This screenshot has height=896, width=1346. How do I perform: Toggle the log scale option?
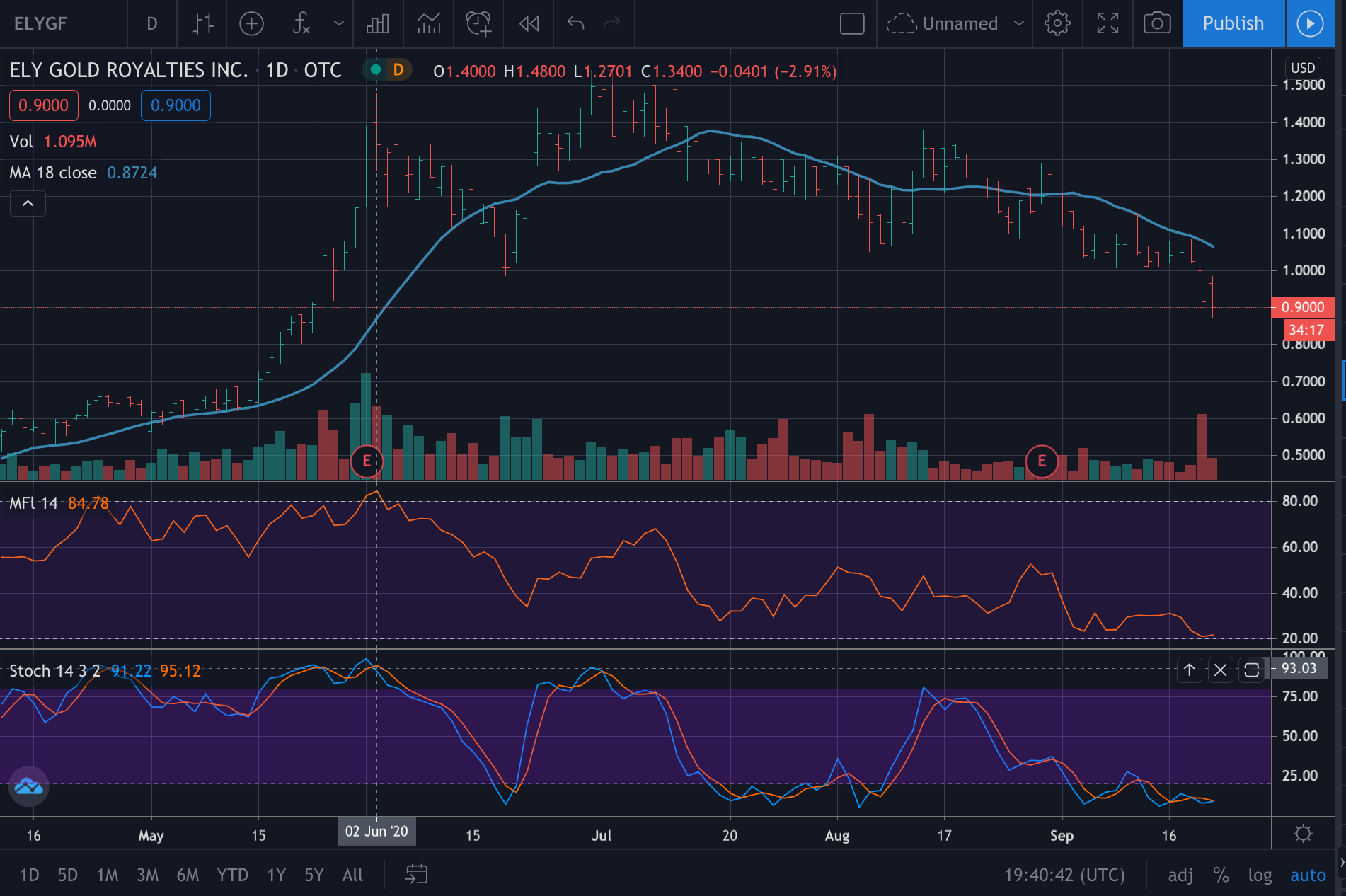(1260, 875)
